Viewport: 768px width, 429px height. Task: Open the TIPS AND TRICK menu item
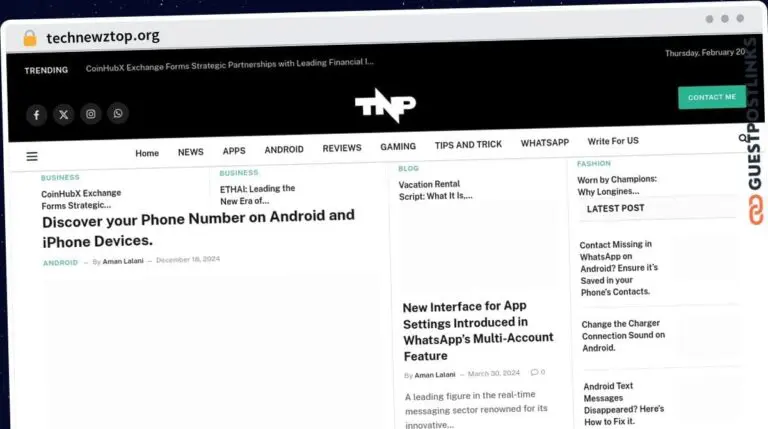click(468, 145)
